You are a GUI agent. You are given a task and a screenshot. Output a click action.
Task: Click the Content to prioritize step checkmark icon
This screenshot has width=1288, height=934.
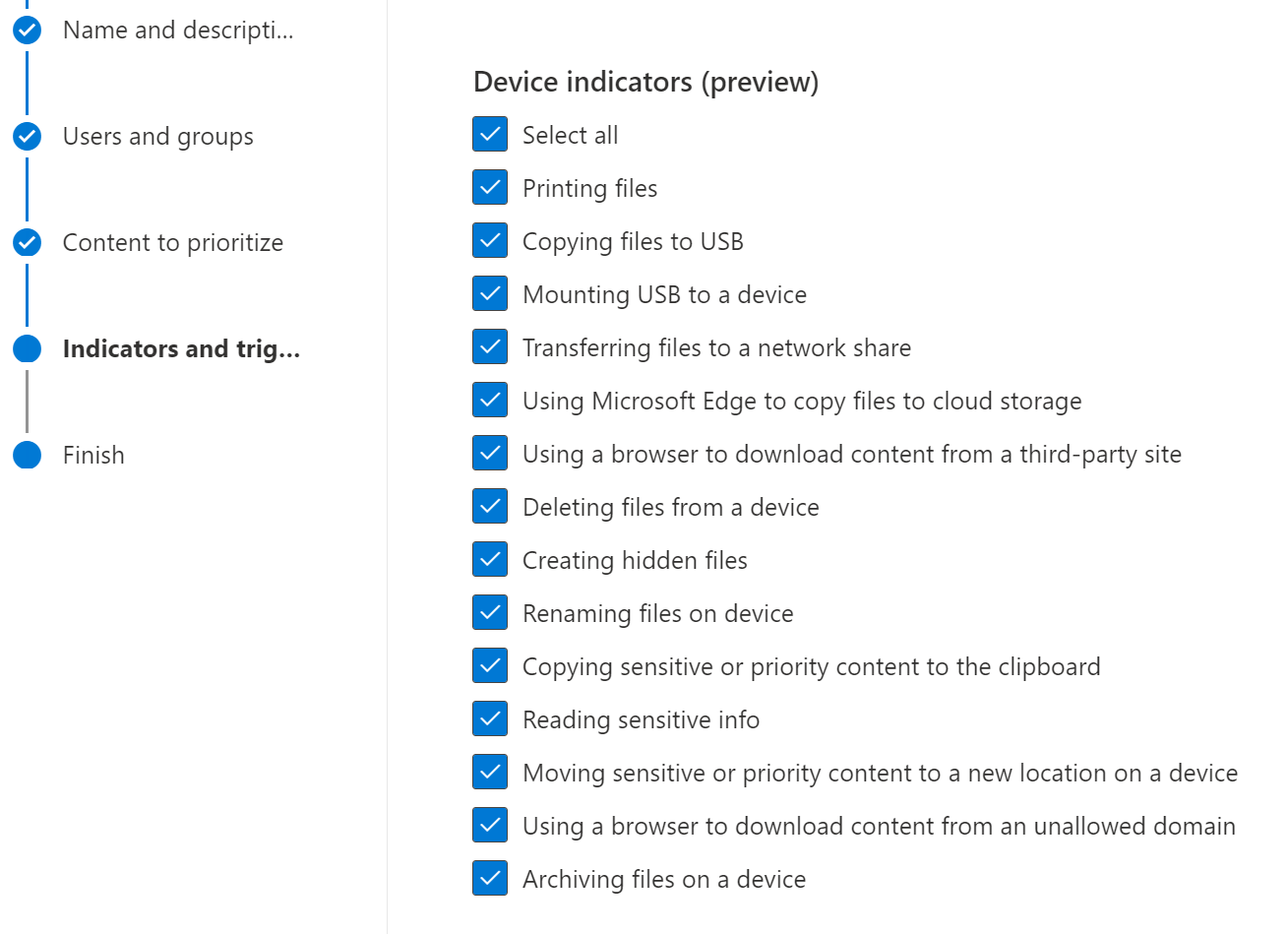click(x=28, y=243)
